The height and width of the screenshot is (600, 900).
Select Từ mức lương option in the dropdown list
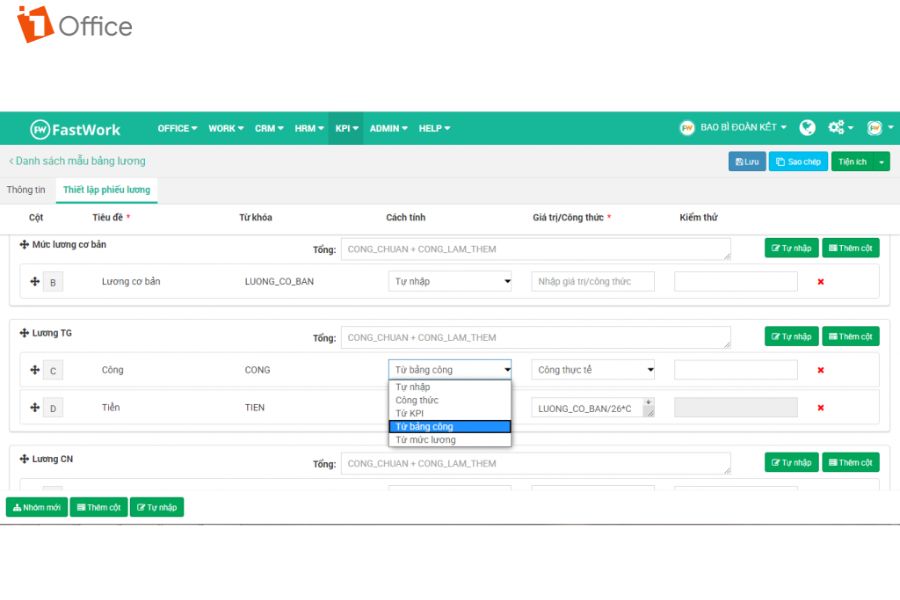[x=450, y=440]
